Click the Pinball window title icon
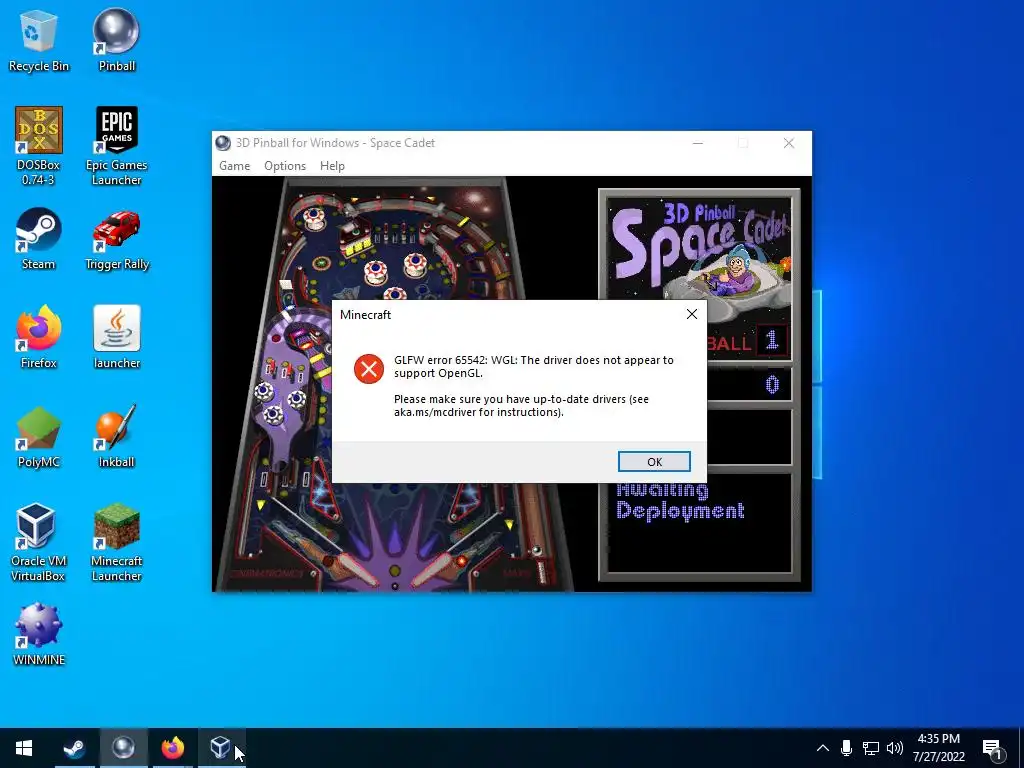The height and width of the screenshot is (768, 1024). coord(223,143)
